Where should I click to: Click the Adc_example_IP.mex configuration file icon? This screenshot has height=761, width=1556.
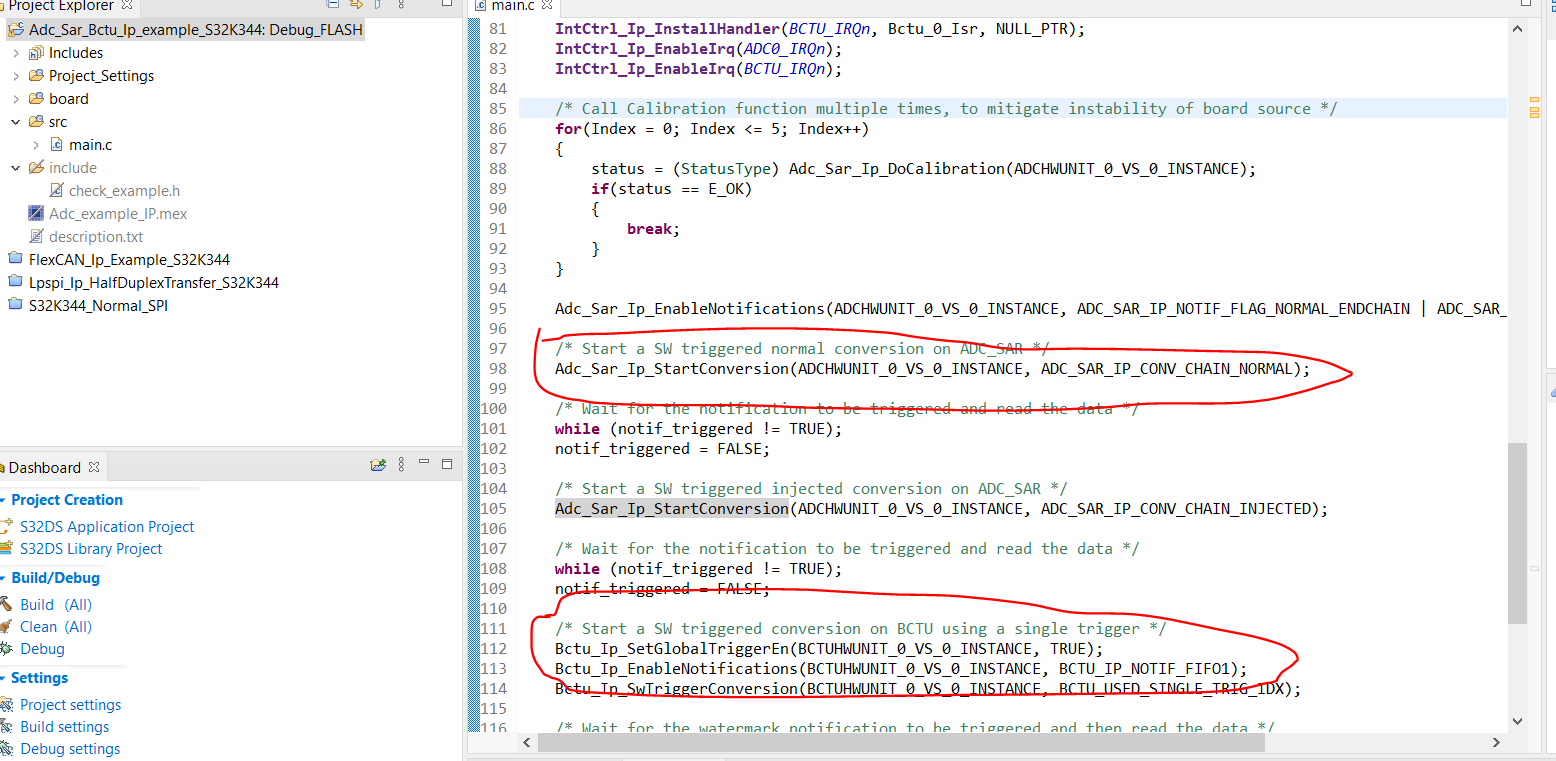coord(35,213)
